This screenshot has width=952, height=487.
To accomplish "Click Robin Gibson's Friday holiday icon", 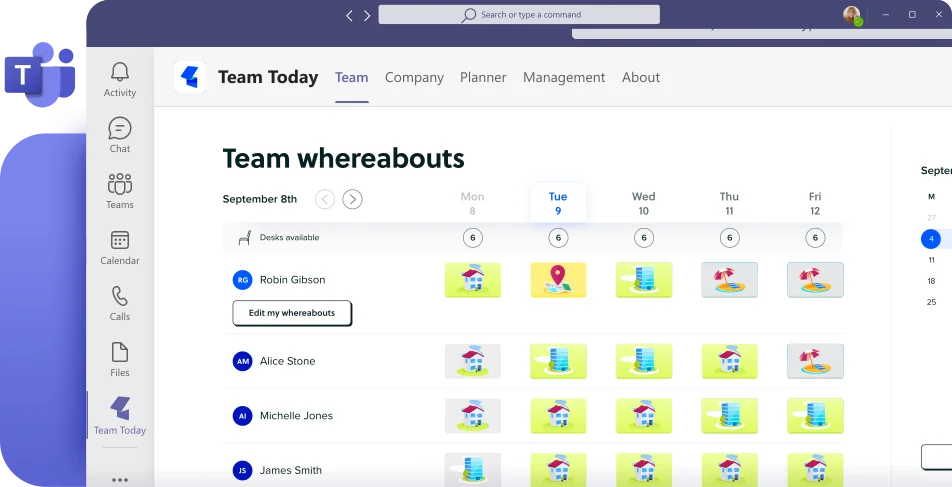I will coord(815,280).
